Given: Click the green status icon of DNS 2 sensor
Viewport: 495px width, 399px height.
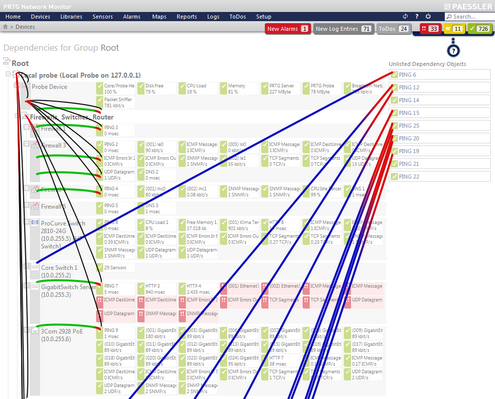Looking at the screenshot, I should click(141, 175).
